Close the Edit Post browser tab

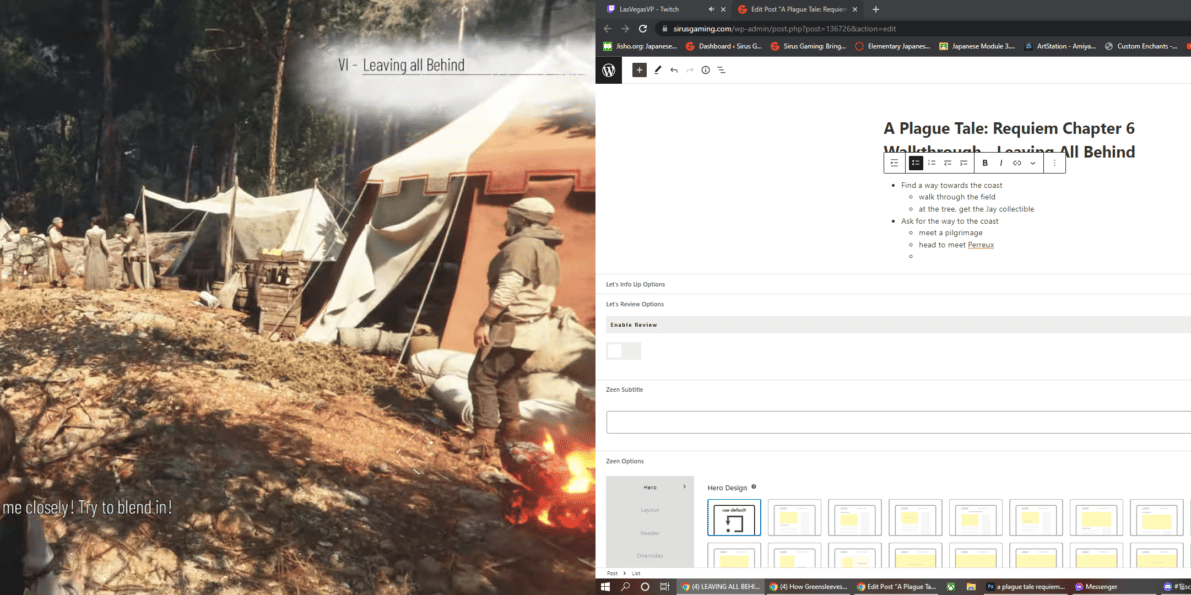(855, 9)
